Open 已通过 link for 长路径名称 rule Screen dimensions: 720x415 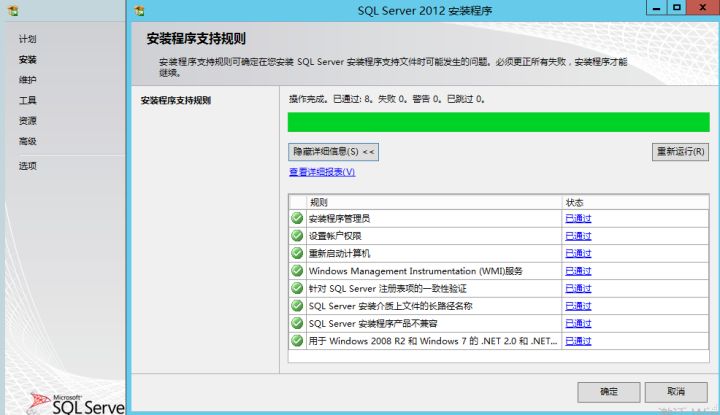pos(578,306)
